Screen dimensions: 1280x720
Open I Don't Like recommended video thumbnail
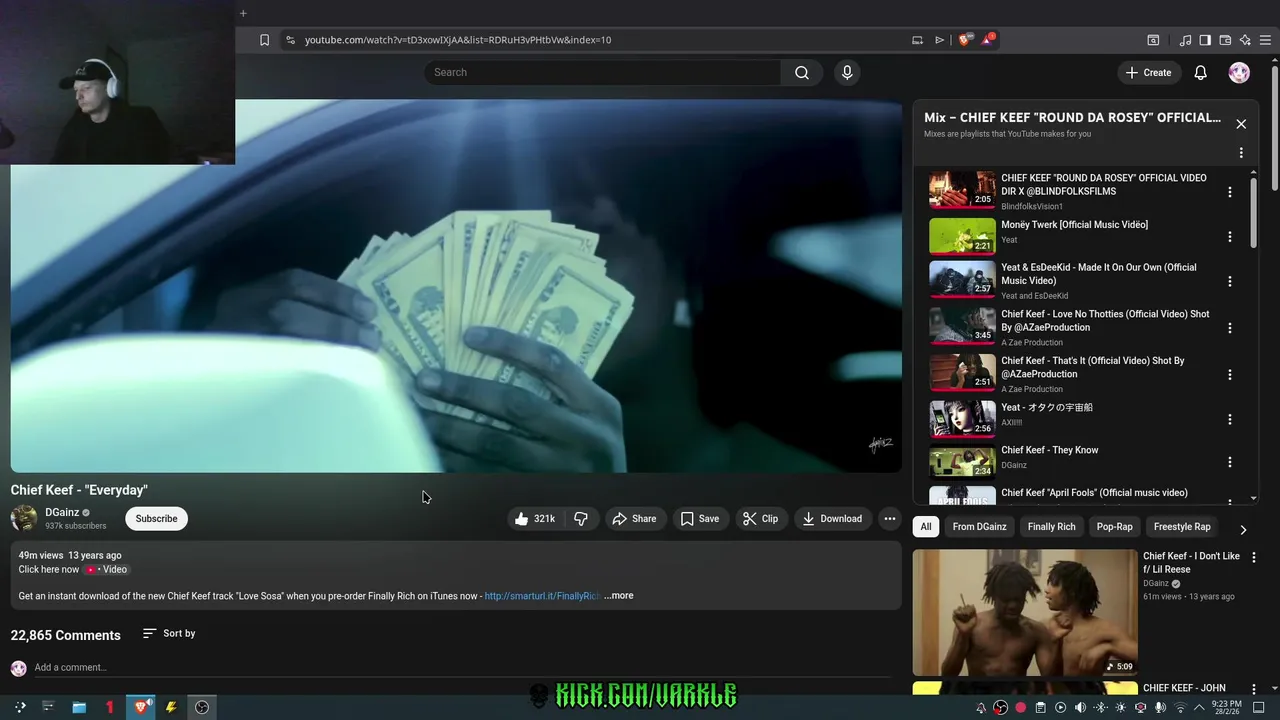1025,612
